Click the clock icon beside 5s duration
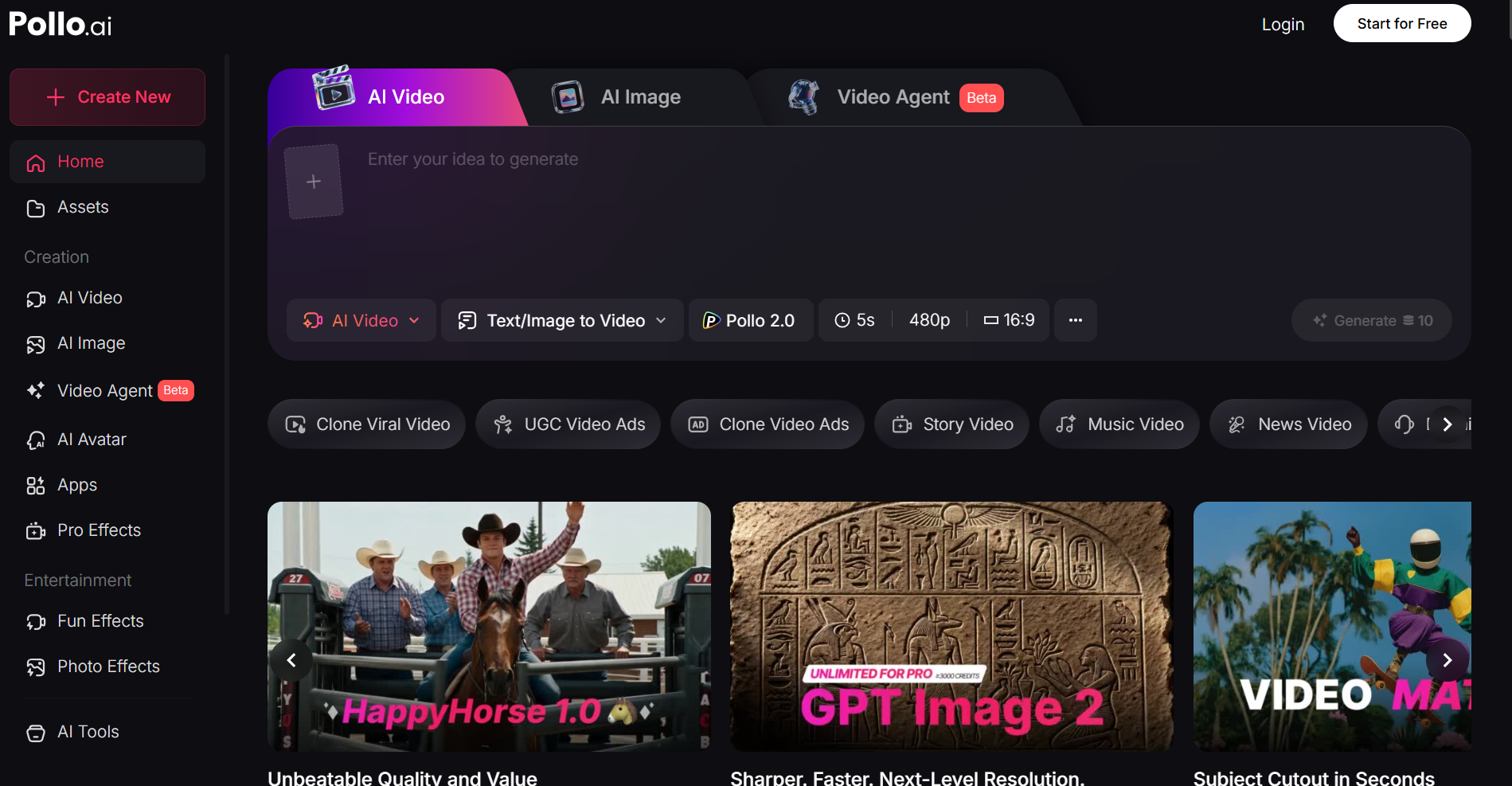1512x786 pixels. coord(842,320)
